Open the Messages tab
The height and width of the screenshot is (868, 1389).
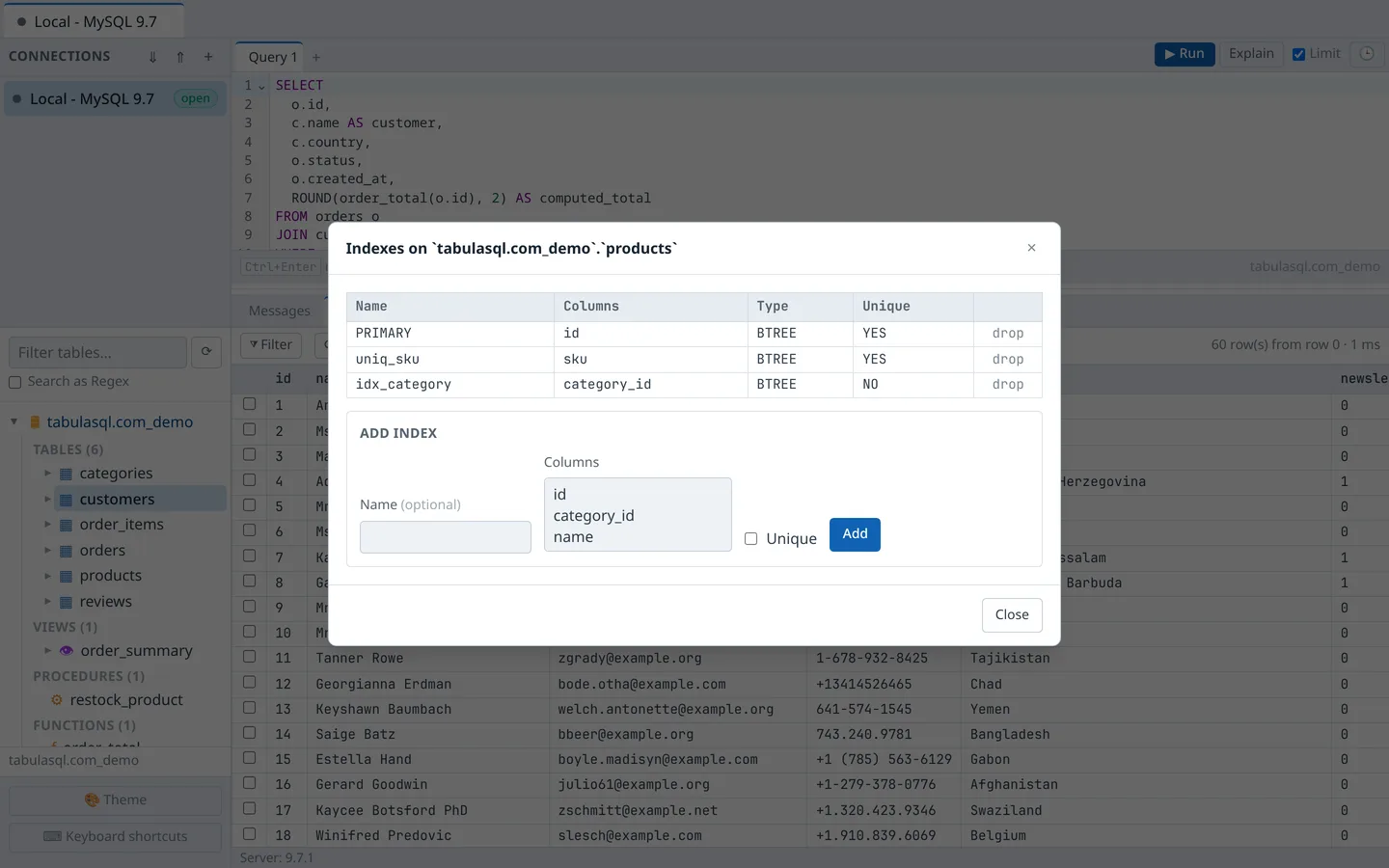(280, 311)
